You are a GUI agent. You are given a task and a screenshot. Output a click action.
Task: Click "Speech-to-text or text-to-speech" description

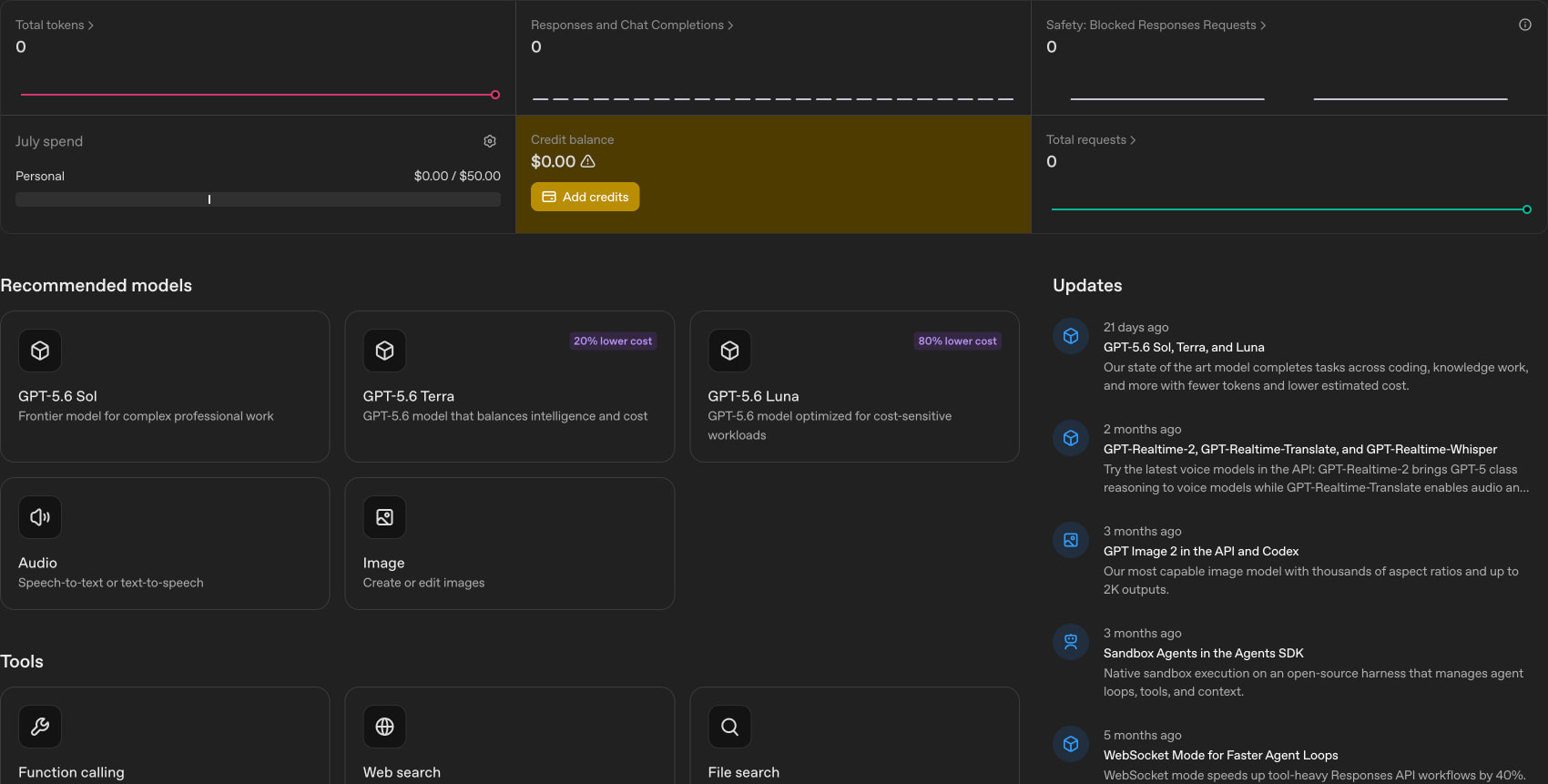pos(111,583)
